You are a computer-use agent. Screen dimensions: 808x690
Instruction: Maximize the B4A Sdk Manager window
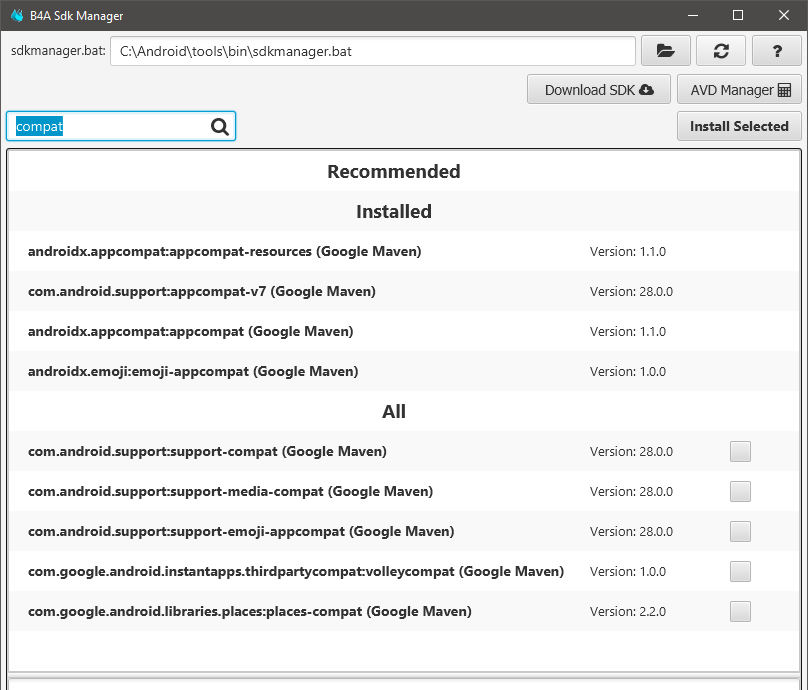pos(738,16)
